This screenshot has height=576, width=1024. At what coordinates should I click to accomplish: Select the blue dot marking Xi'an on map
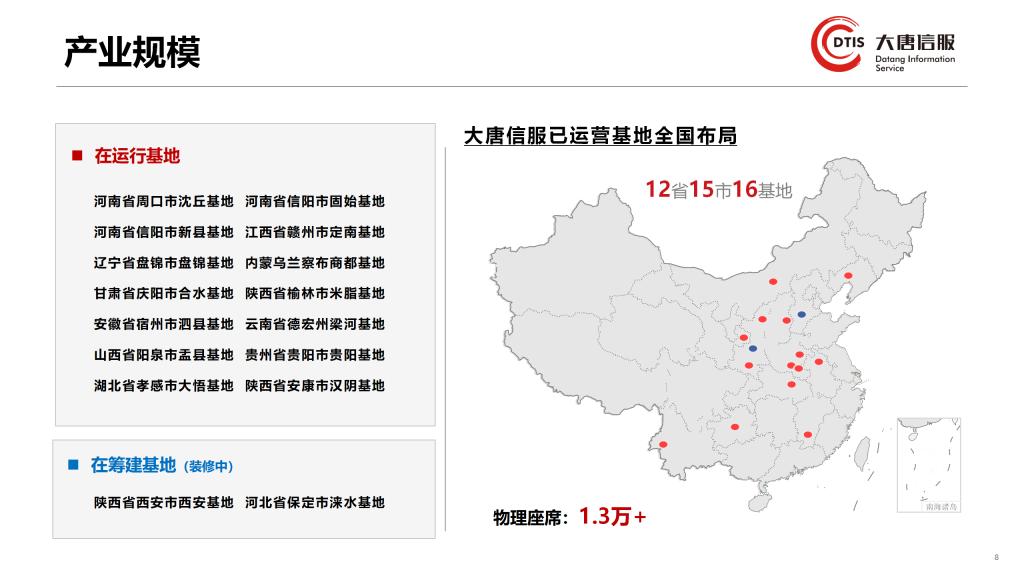click(753, 348)
